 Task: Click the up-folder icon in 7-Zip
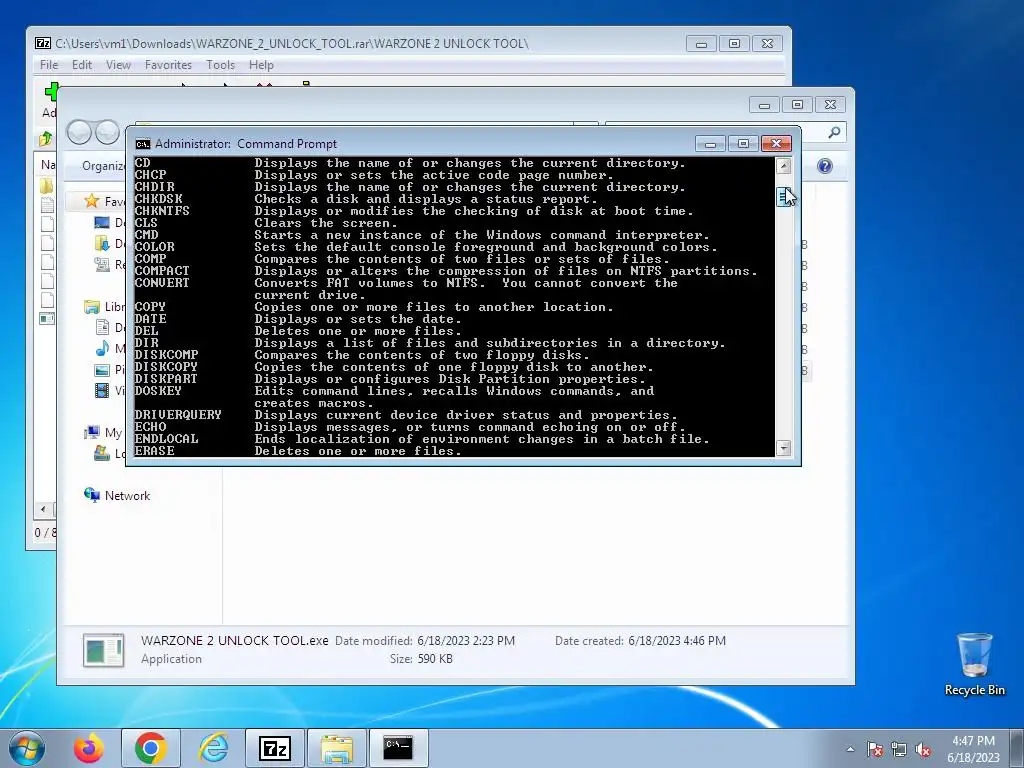(x=46, y=138)
